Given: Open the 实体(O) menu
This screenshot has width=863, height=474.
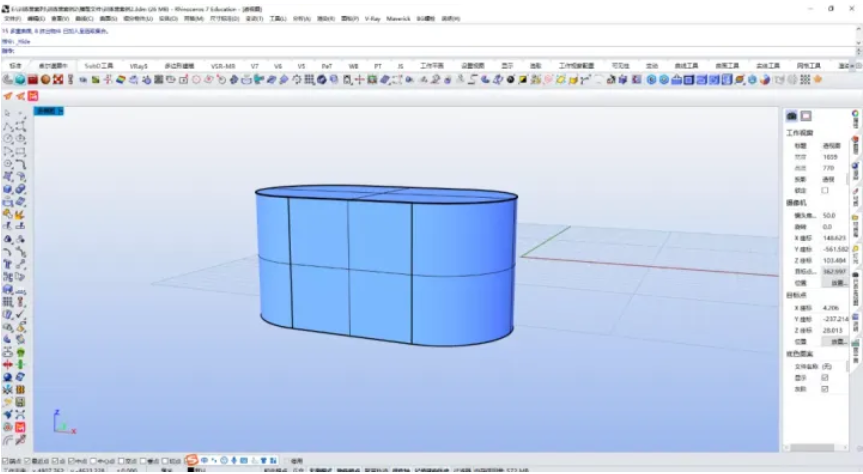Looking at the screenshot, I should point(168,19).
